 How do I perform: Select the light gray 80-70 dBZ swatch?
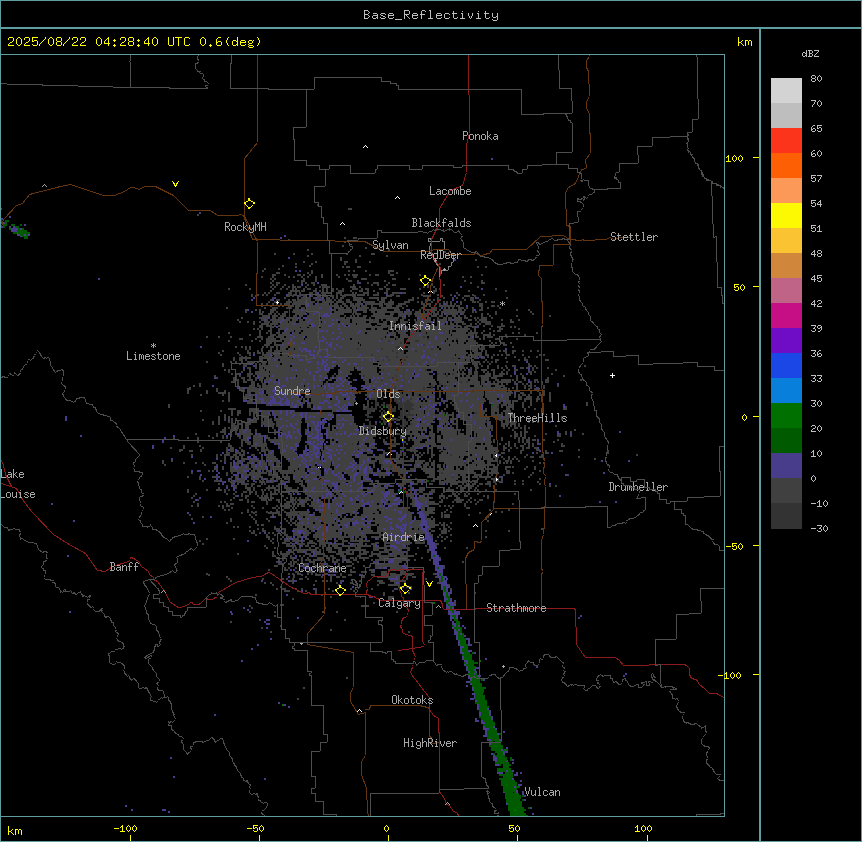pos(786,91)
